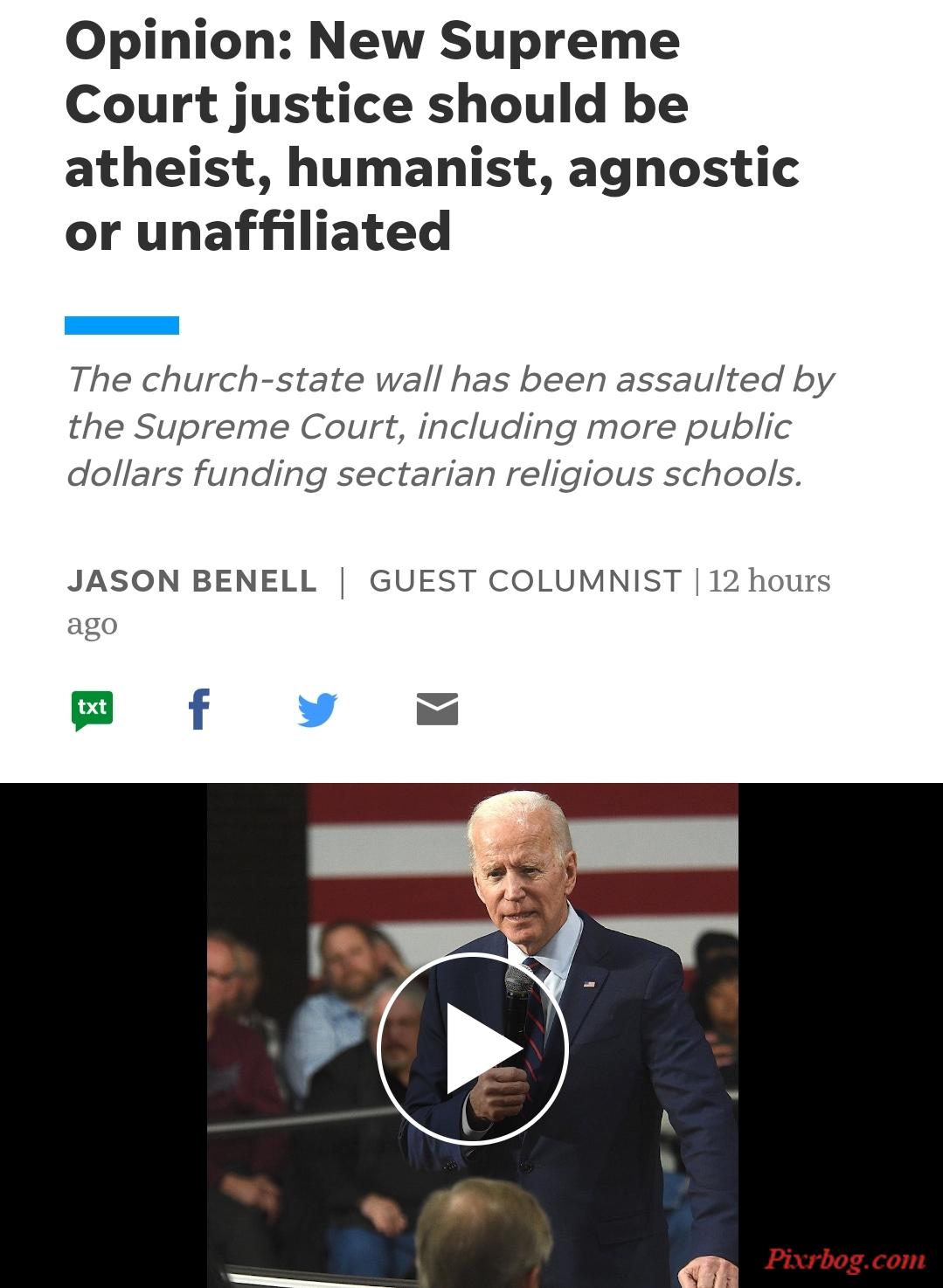The width and height of the screenshot is (943, 1288).
Task: Play the video with the circular play button
Action: [x=473, y=1049]
